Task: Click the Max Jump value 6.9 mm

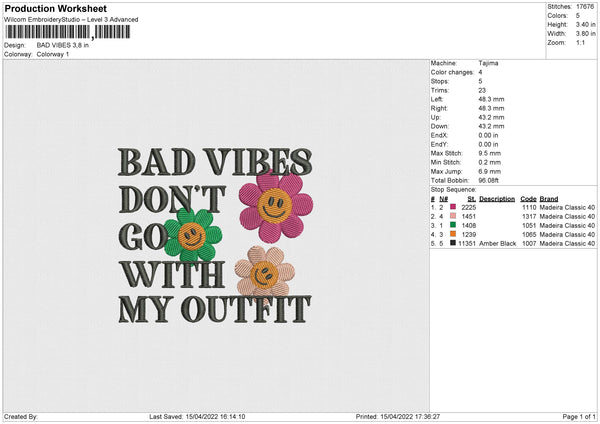Action: coord(489,171)
